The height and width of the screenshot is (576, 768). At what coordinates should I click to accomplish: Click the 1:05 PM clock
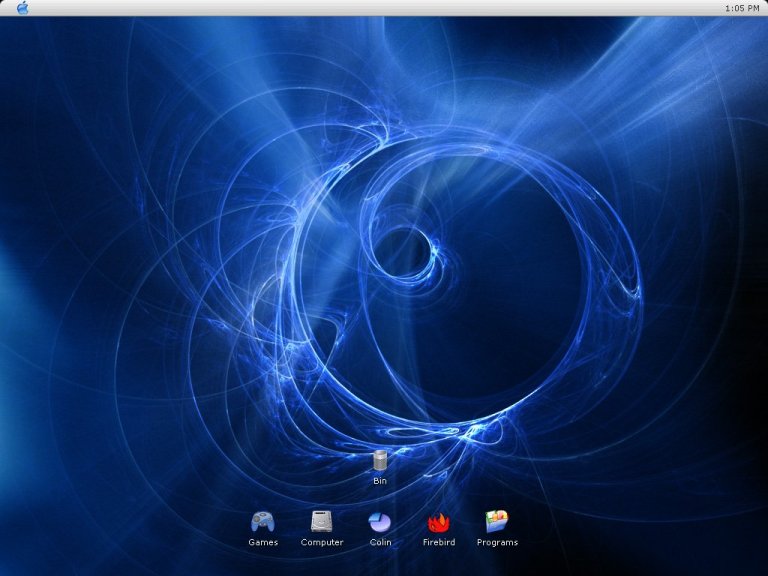click(741, 8)
